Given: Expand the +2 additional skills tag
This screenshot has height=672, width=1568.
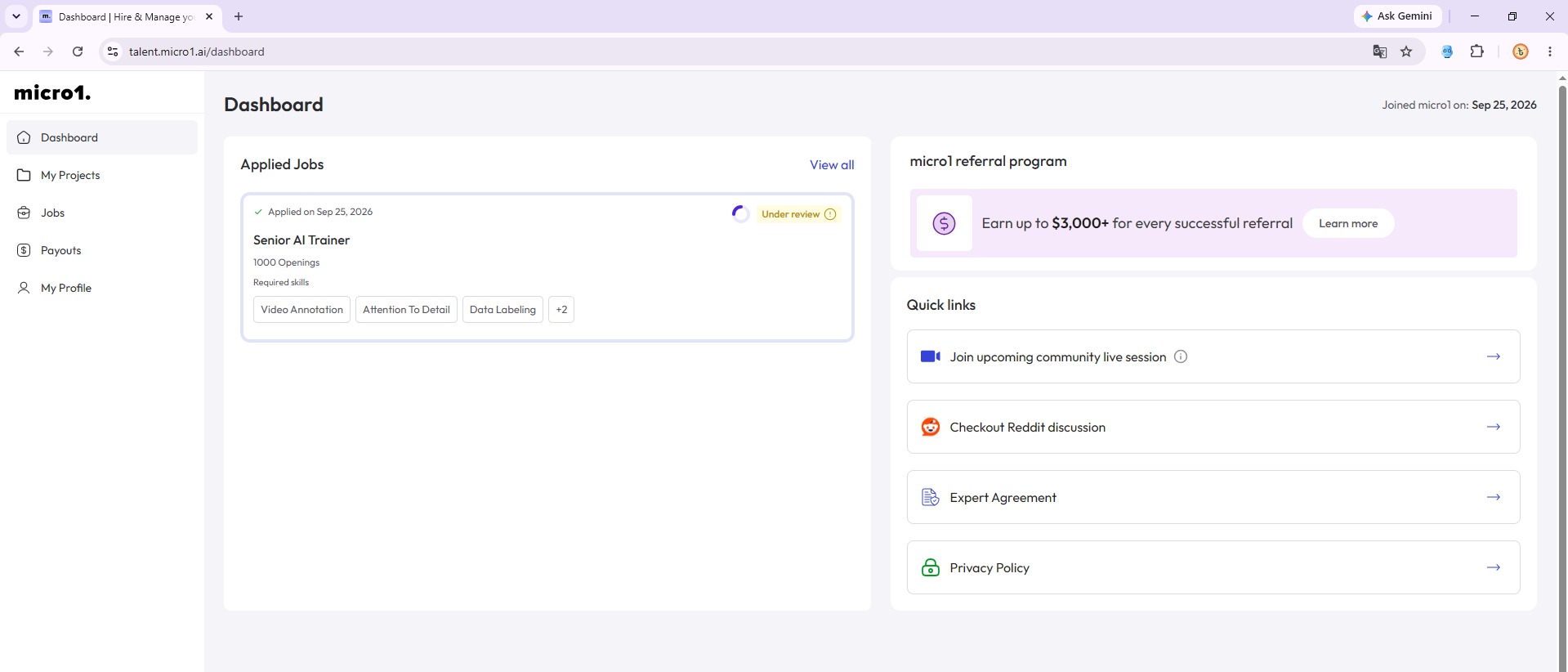Looking at the screenshot, I should [x=561, y=310].
